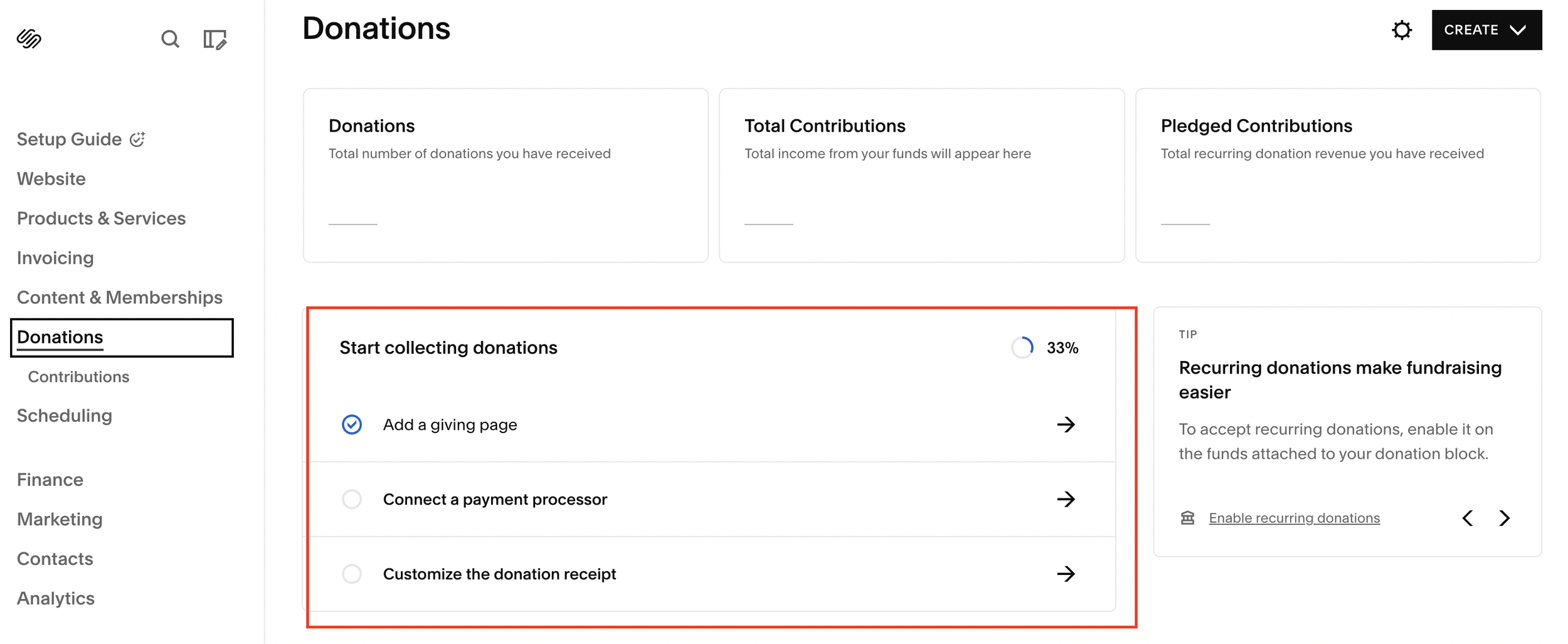Open donations settings gear icon
Screen dimensions: 1568x644
coord(1402,30)
